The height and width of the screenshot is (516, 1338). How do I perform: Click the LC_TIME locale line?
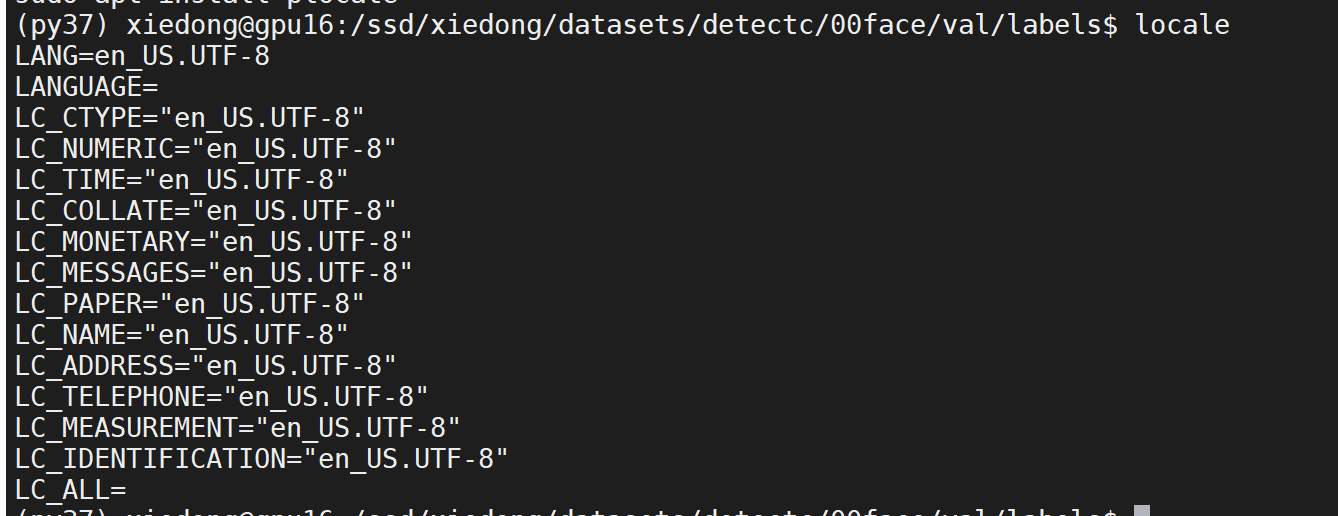click(x=182, y=180)
